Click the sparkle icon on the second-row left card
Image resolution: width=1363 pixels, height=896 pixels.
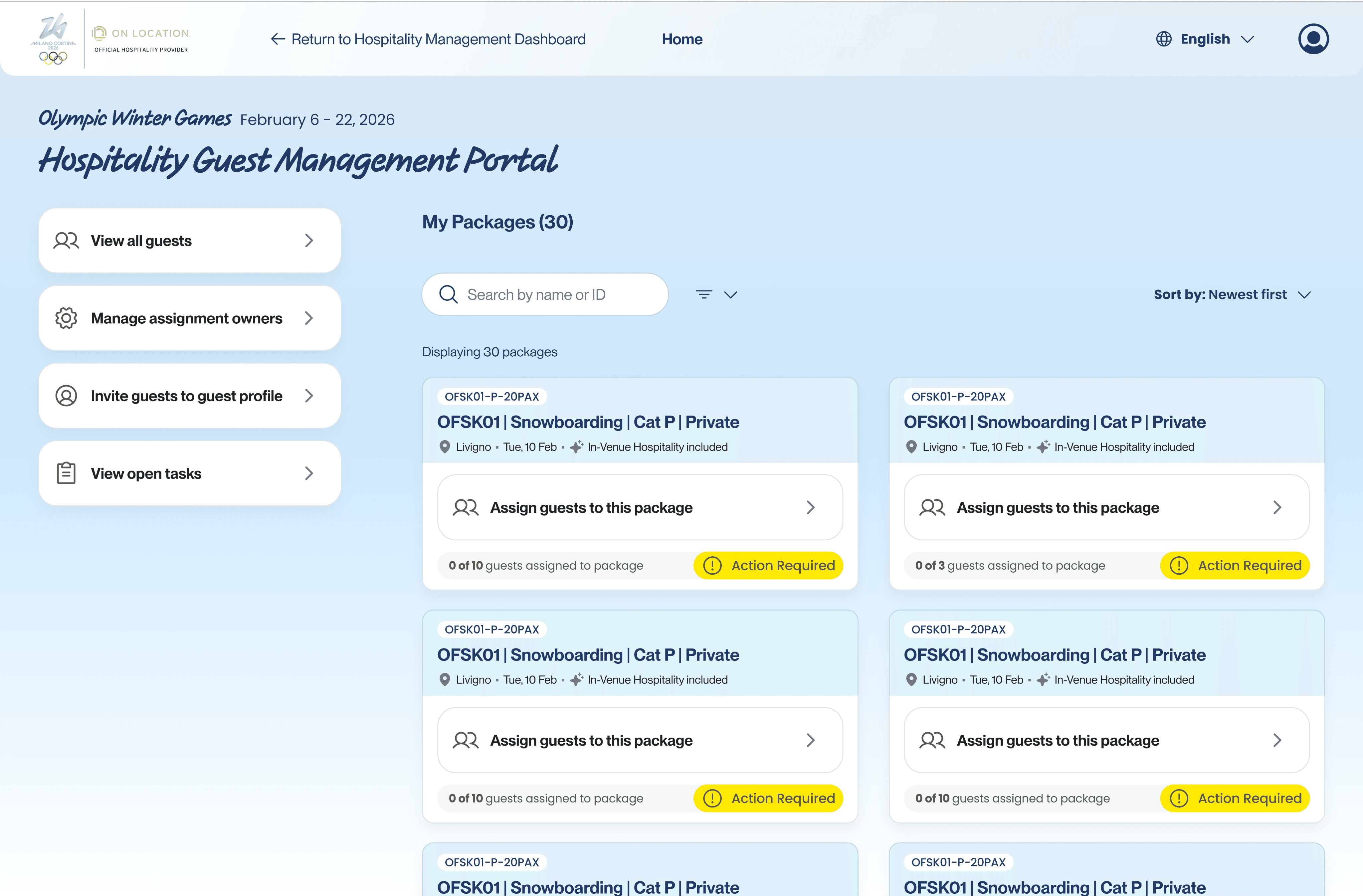(577, 679)
